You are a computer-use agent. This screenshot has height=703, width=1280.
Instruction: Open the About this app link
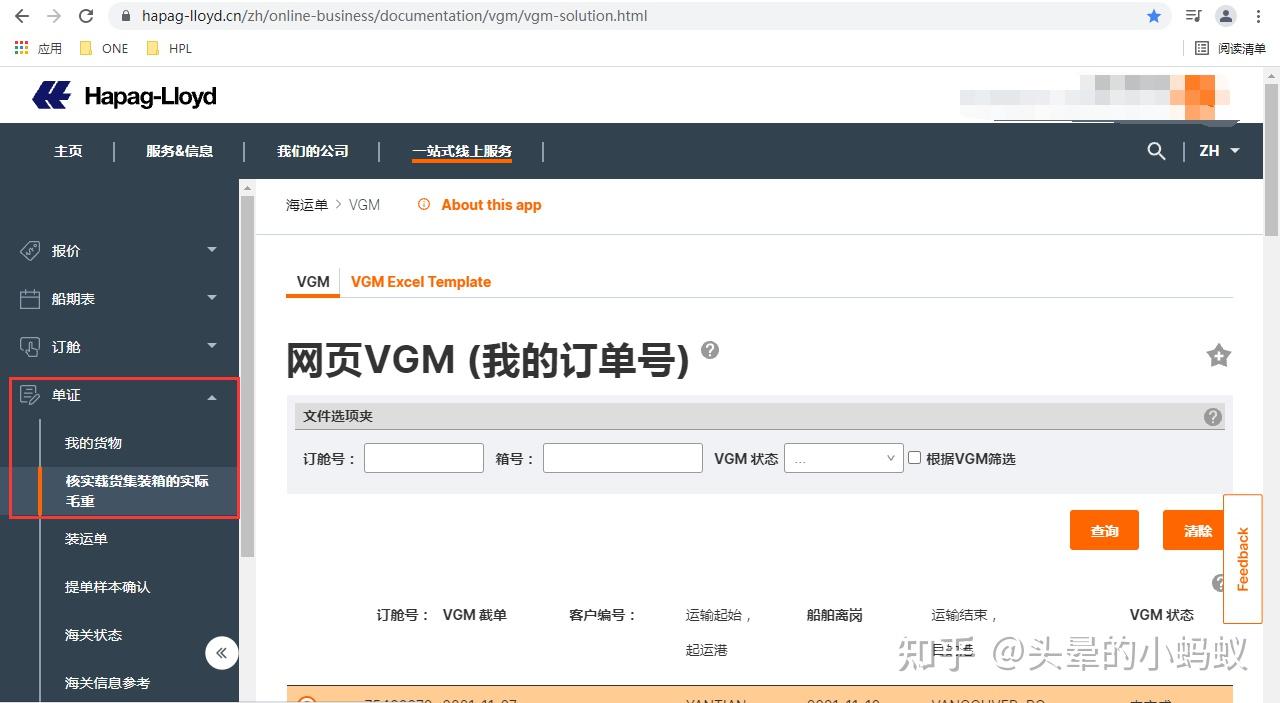point(490,204)
